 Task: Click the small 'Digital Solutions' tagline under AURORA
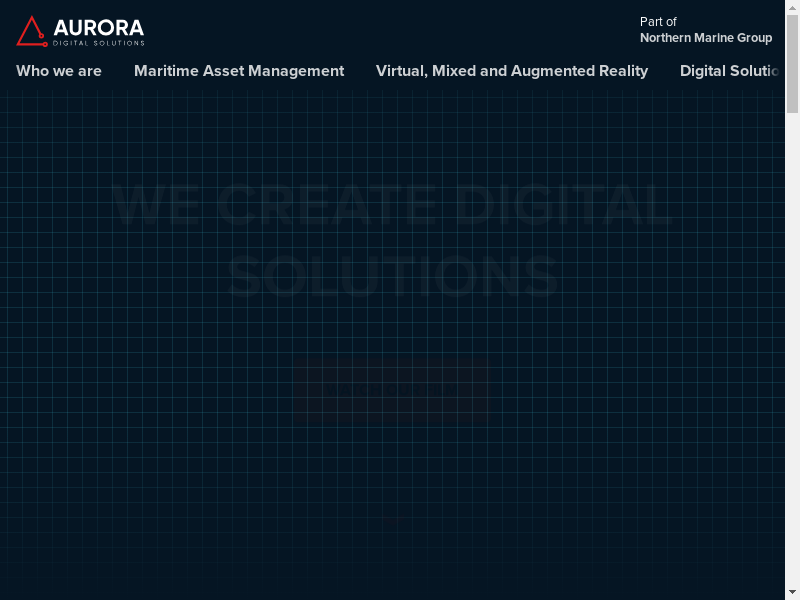tap(98, 43)
